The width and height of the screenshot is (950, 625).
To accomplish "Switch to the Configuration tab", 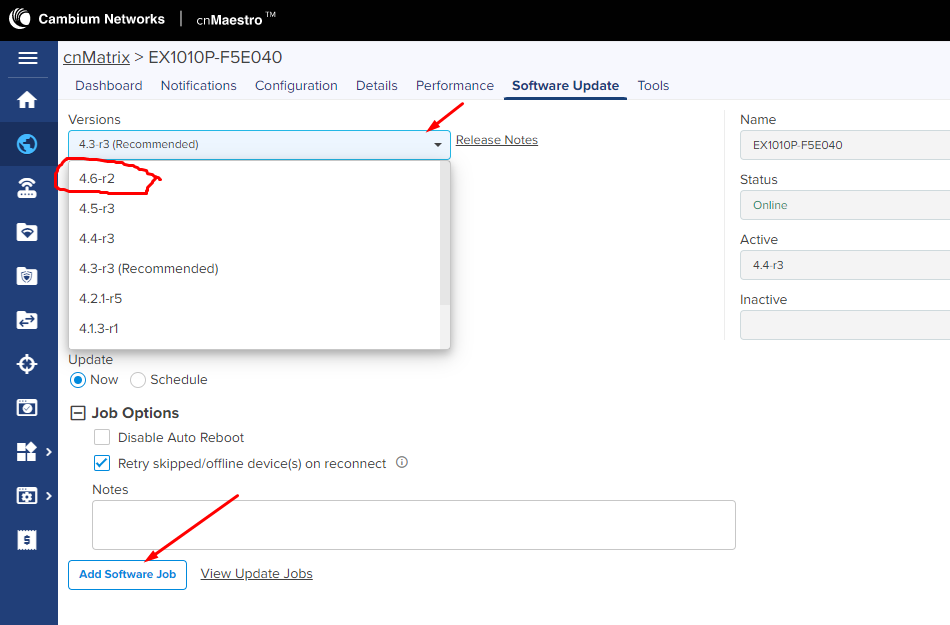I will click(296, 86).
